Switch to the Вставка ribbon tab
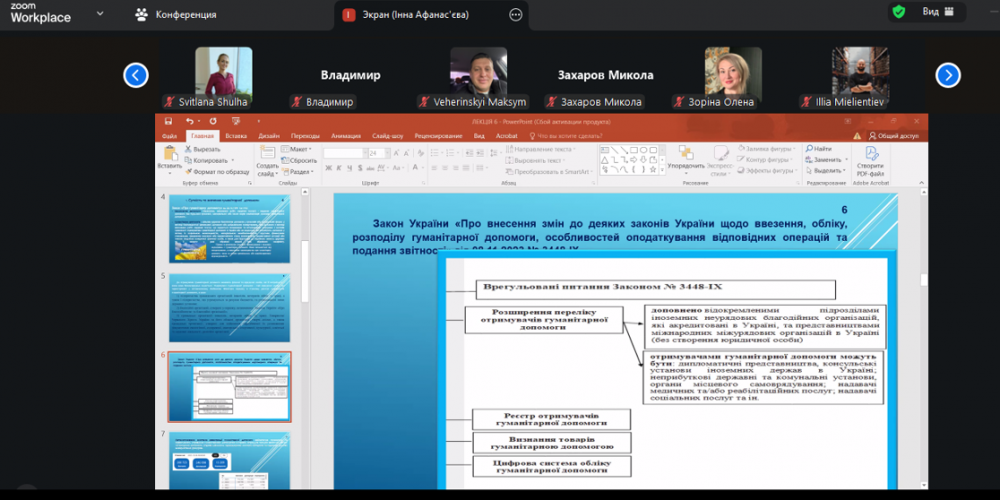The image size is (1000, 500). click(x=236, y=135)
